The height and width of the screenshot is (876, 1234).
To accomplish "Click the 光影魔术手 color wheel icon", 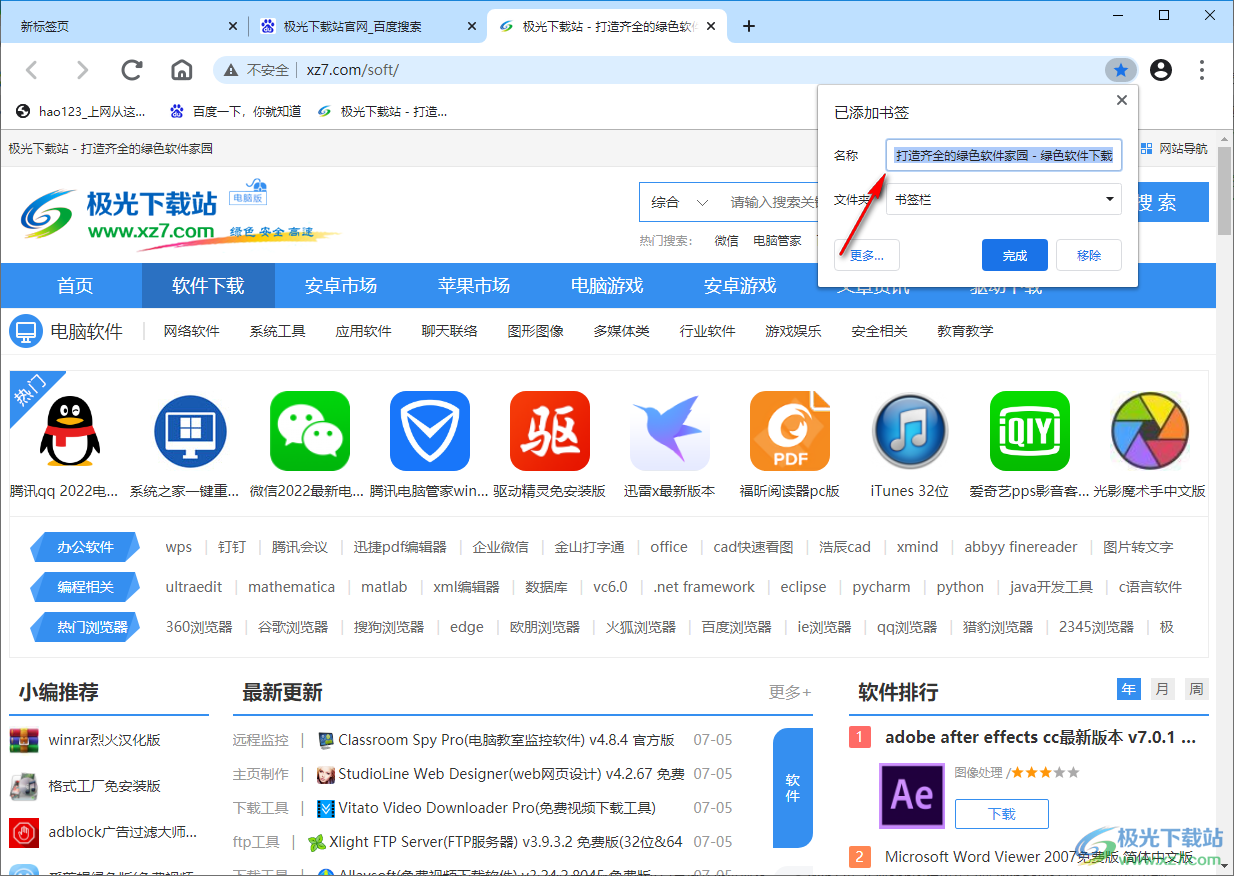I will click(x=1149, y=431).
